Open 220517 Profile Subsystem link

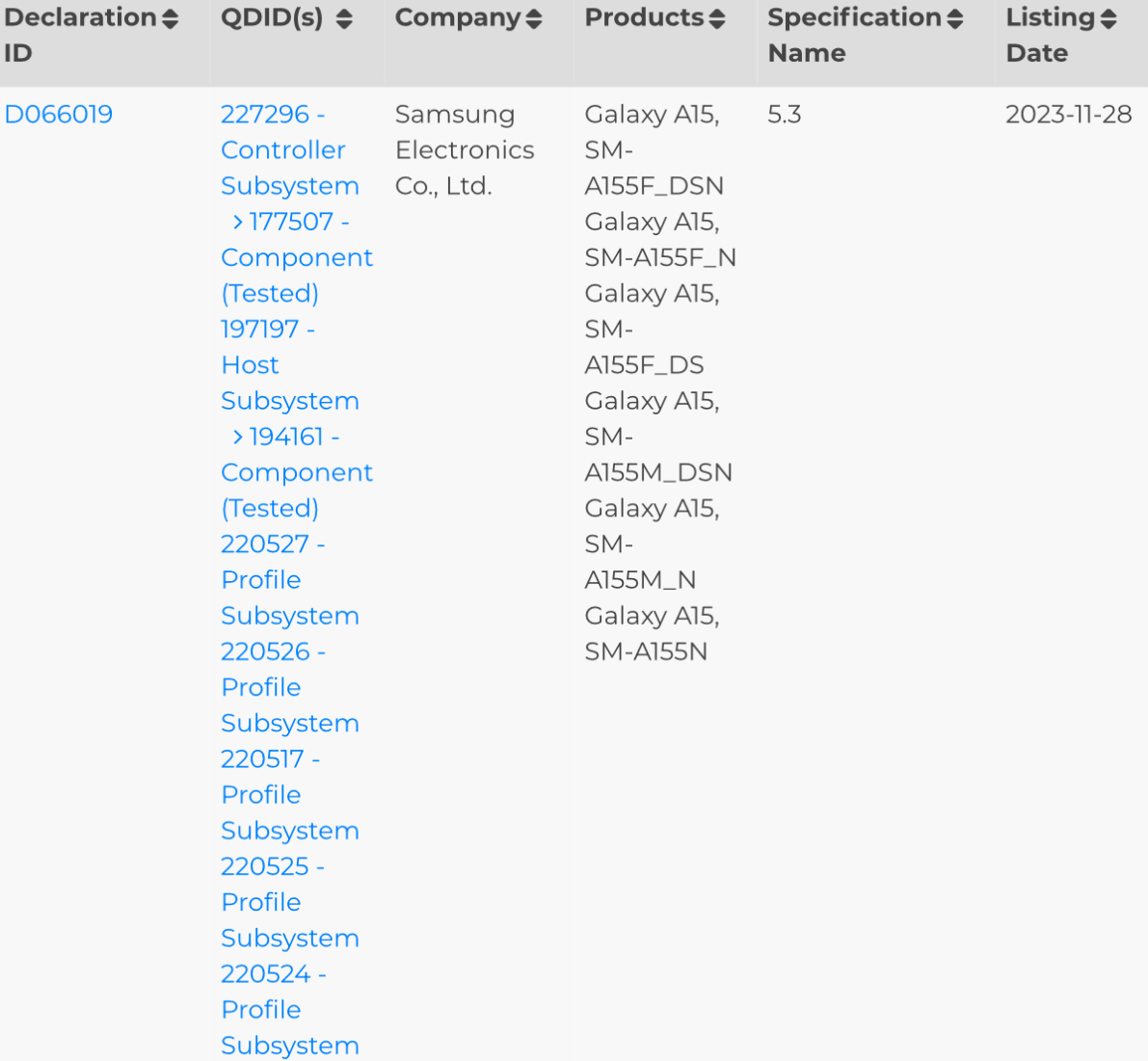point(289,795)
